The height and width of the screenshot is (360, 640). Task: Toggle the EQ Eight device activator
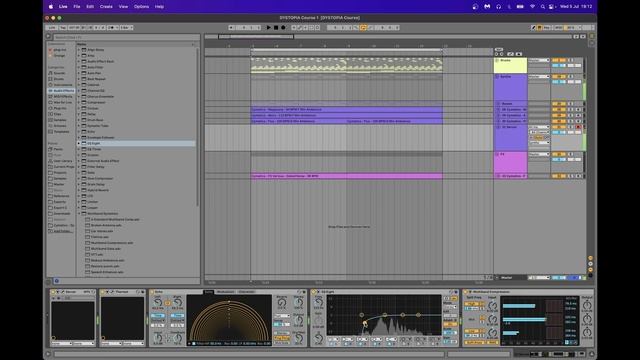pyautogui.click(x=313, y=292)
